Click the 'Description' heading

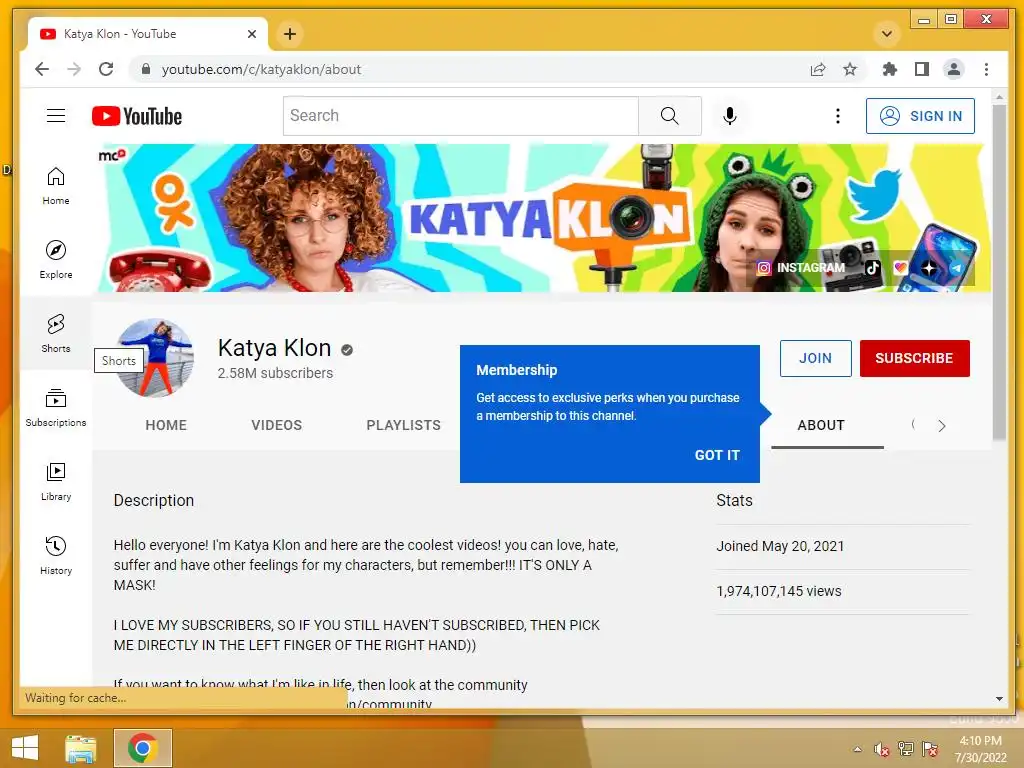153,500
